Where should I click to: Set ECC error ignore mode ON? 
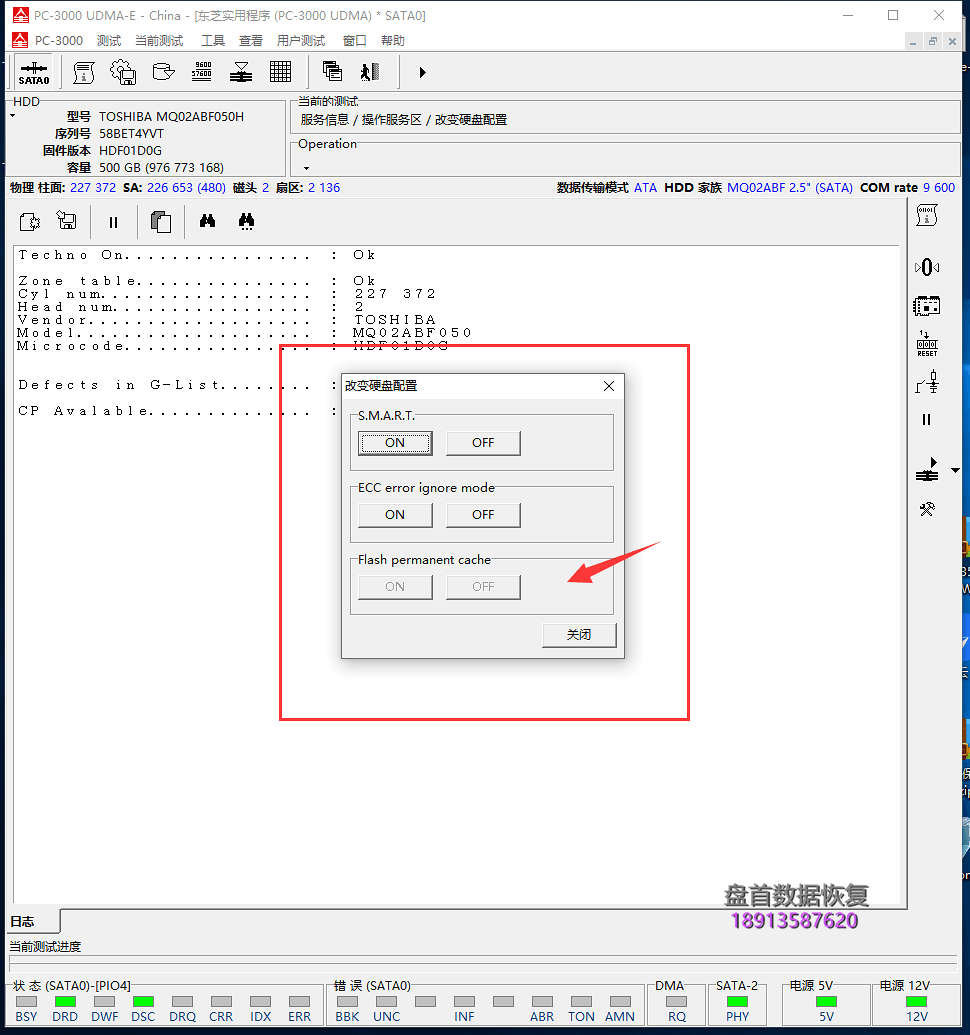[395, 515]
